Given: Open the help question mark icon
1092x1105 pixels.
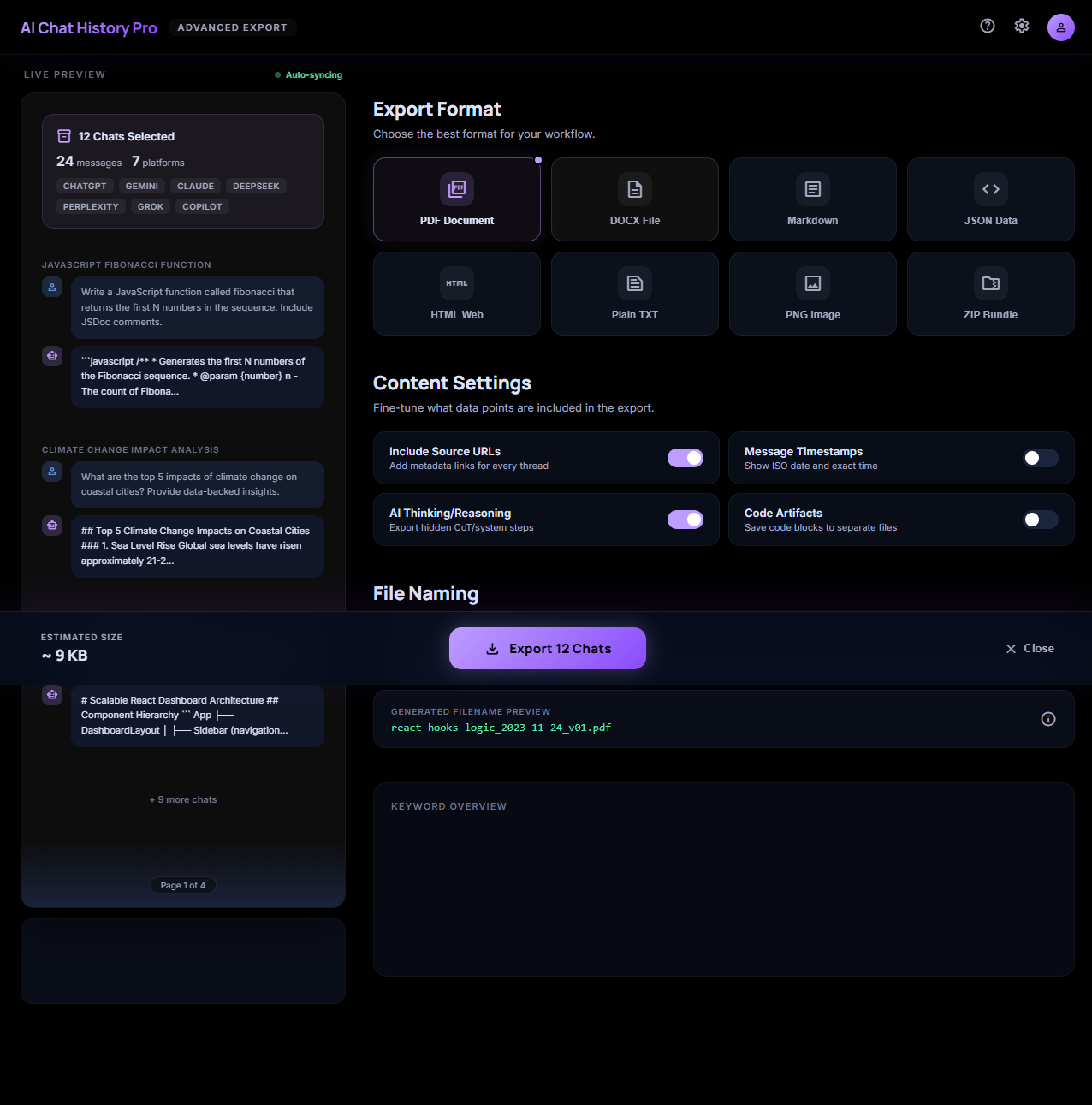Looking at the screenshot, I should [x=988, y=26].
